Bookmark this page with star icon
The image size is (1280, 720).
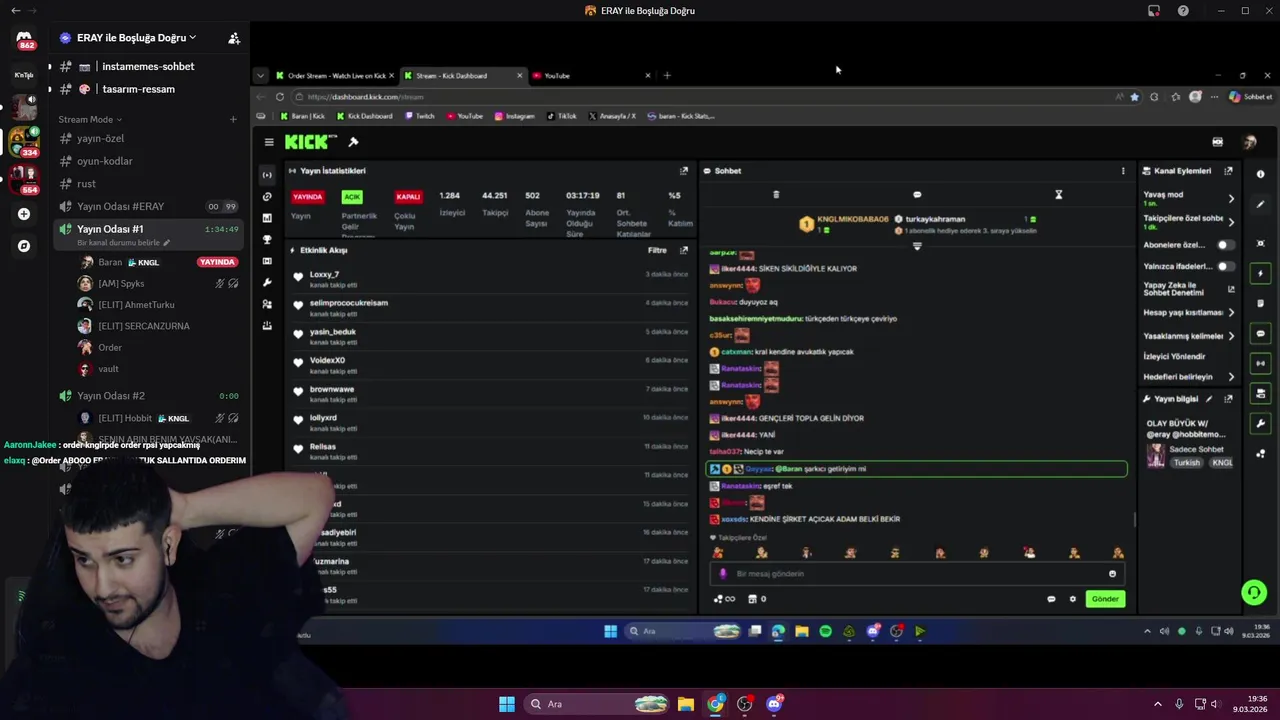(1134, 97)
